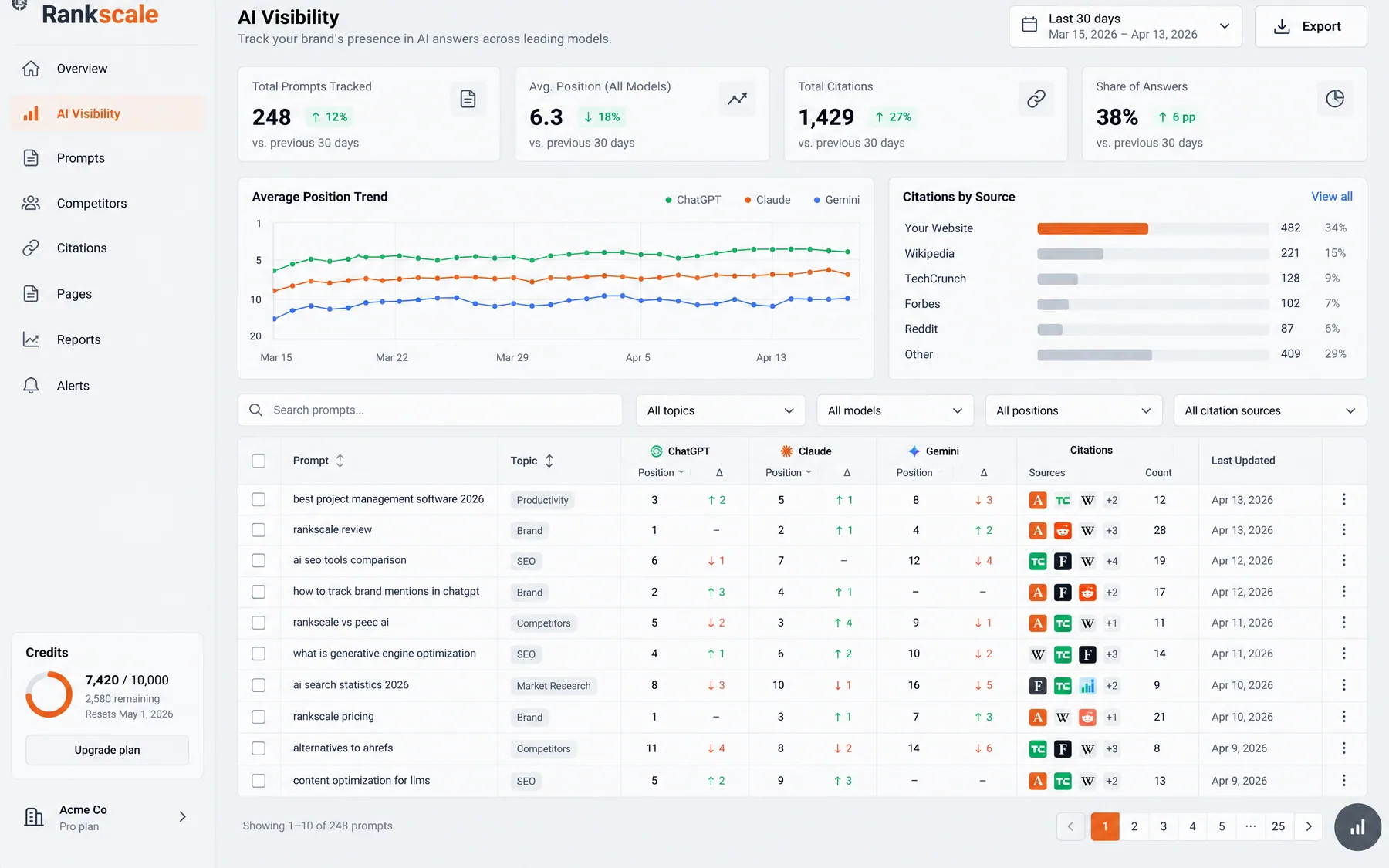Toggle ChatGPT series in chart legend

693,200
